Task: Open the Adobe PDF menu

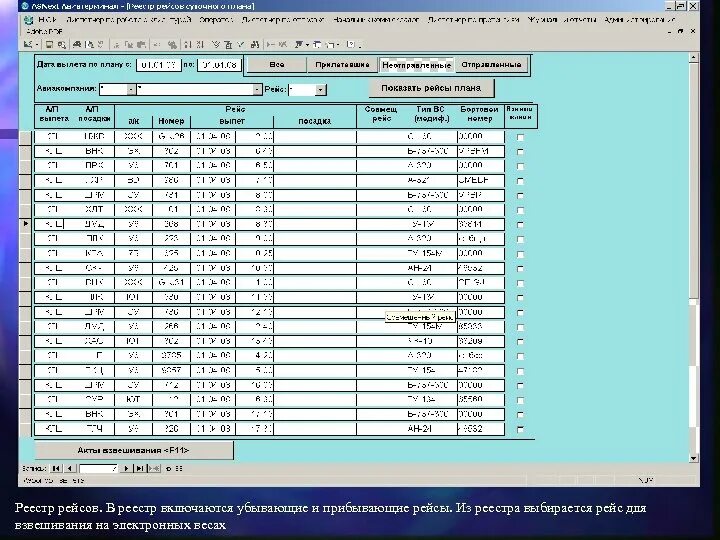Action: (44, 31)
